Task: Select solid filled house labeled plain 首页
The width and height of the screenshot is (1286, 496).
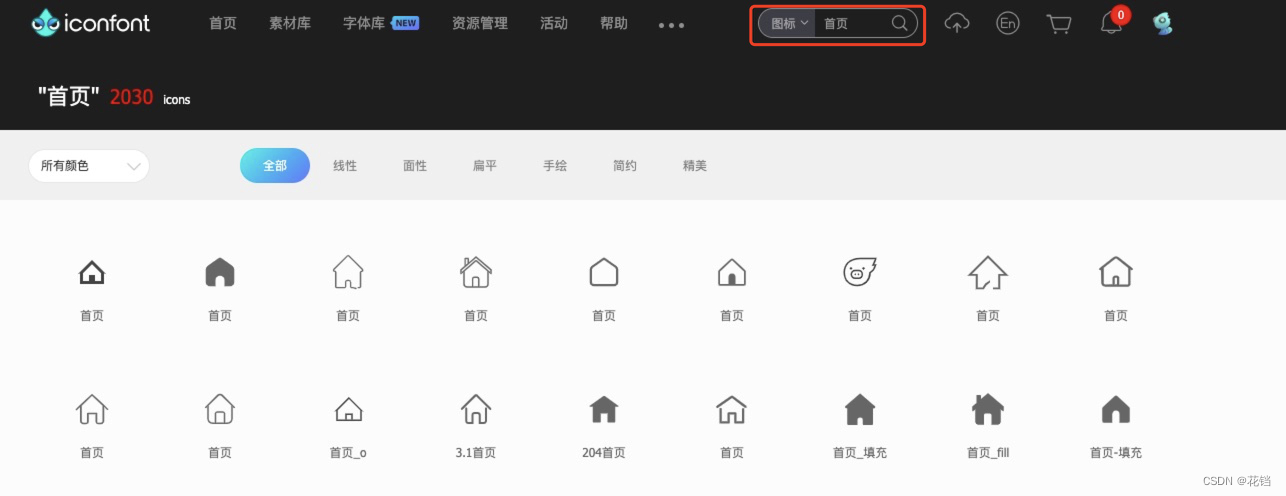Action: 219,271
